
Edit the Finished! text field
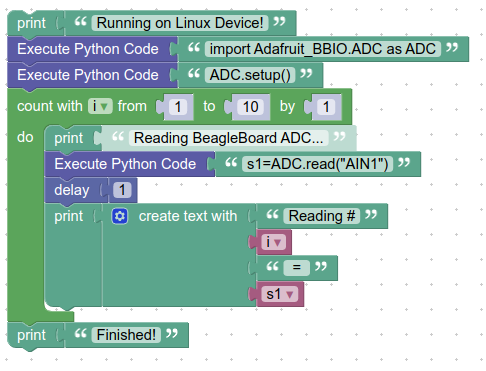(x=126, y=335)
